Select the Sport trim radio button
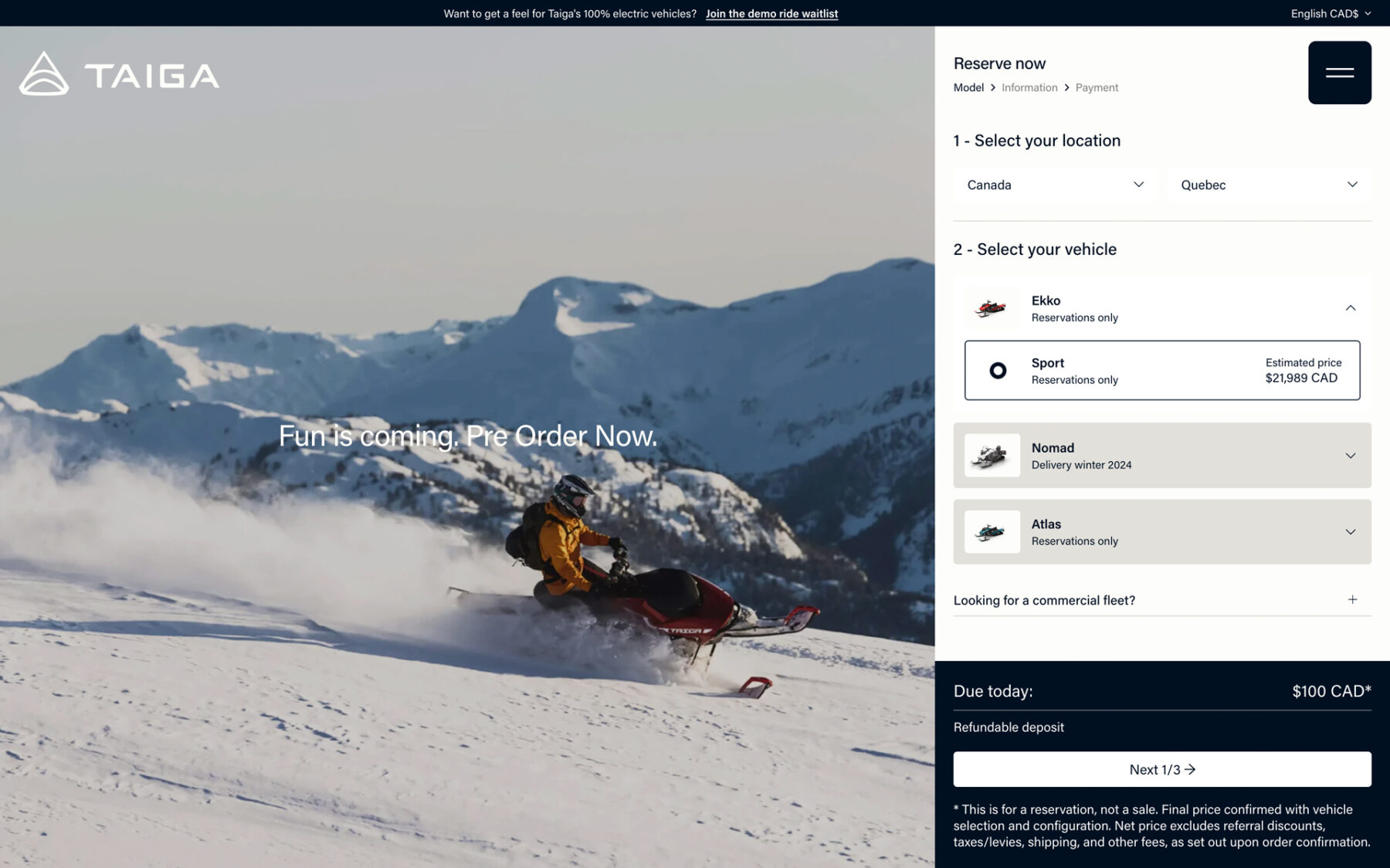 [998, 371]
